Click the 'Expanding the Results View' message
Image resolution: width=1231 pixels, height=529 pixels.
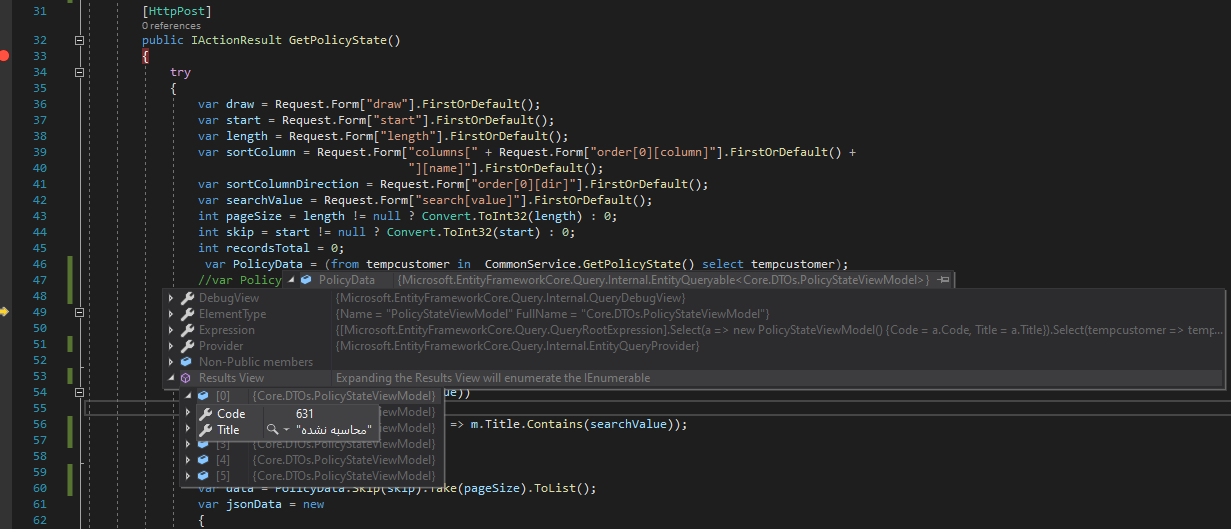point(493,378)
